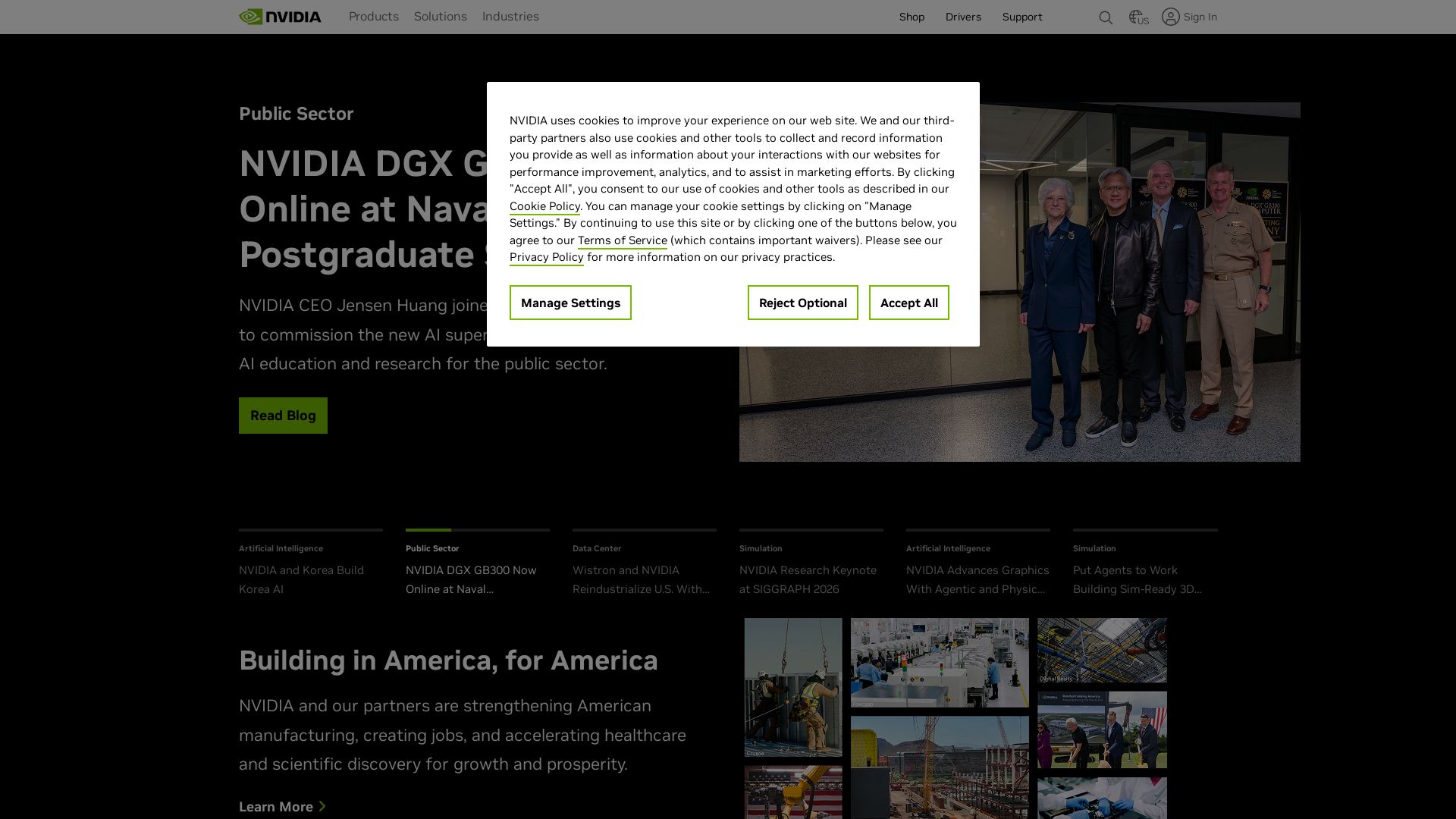Open the Digital Realty data center ceiling photo

(x=1102, y=651)
